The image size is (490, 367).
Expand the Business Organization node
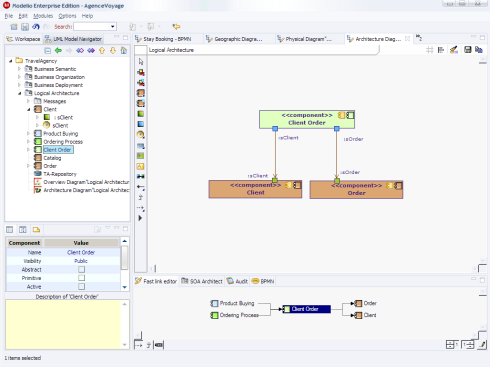click(19, 77)
